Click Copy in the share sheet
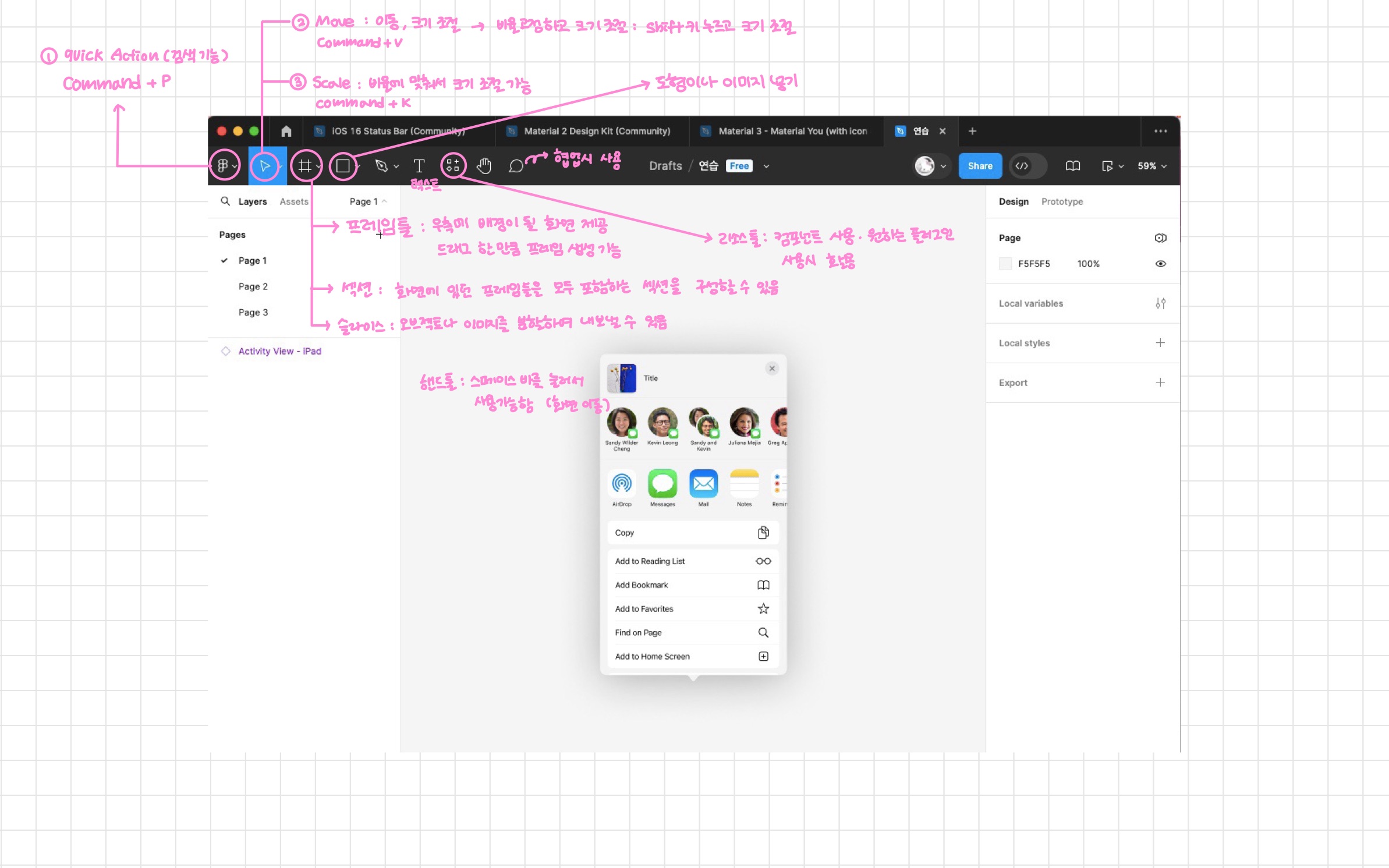1389x868 pixels. 693,532
